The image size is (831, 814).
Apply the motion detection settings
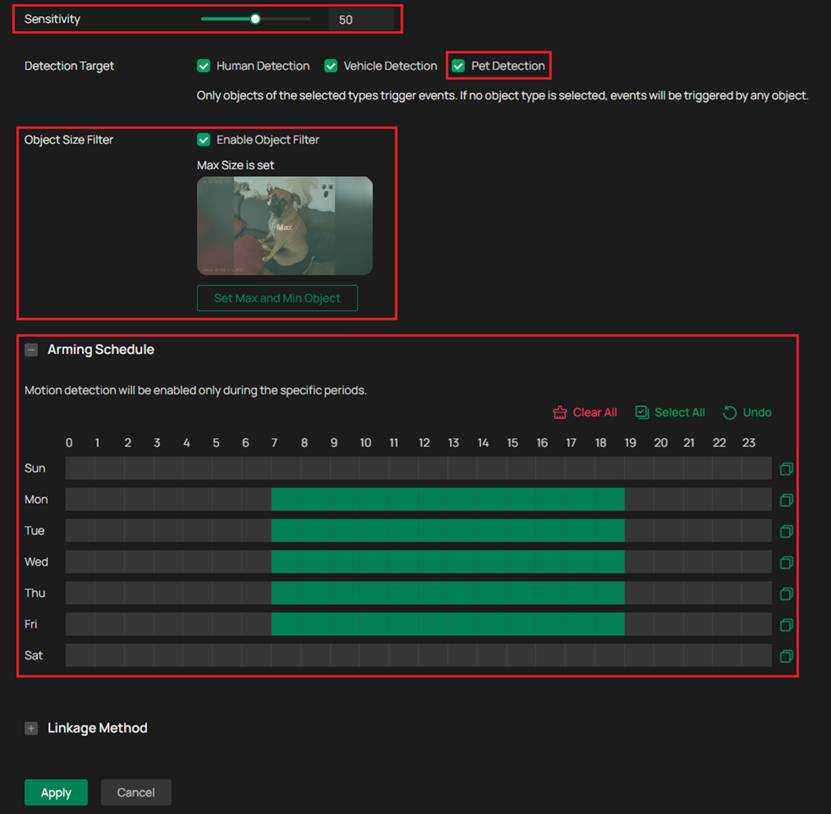pos(56,792)
